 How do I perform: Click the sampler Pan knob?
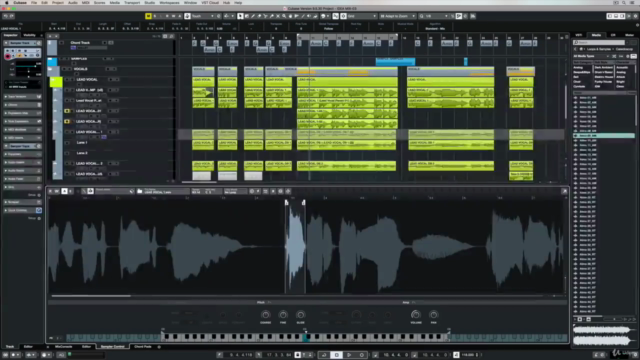(x=433, y=315)
